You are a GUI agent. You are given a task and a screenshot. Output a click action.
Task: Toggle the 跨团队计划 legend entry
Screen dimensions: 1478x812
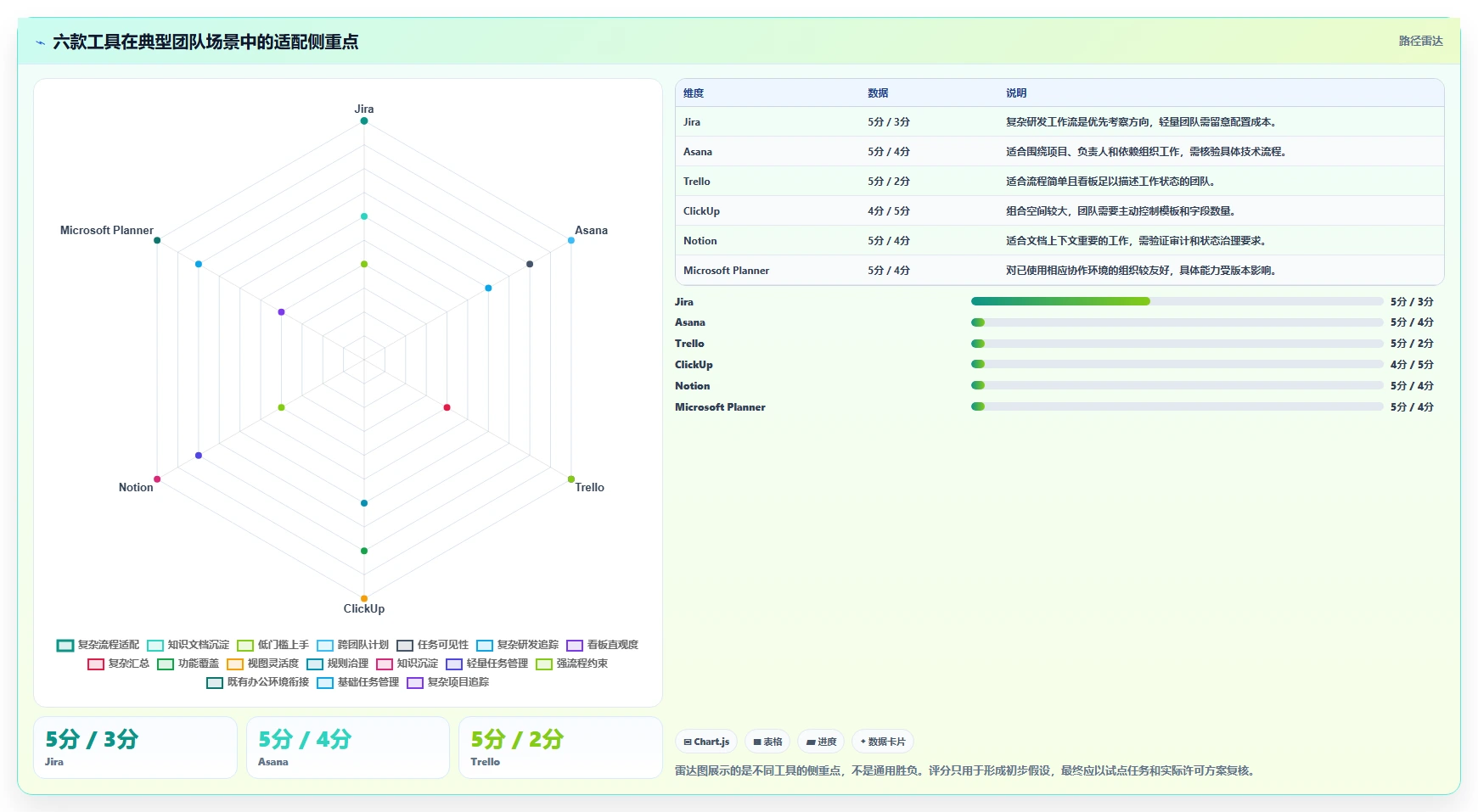point(352,645)
